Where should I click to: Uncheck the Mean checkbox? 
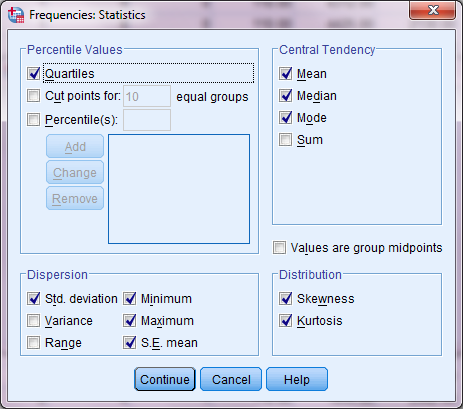point(286,73)
